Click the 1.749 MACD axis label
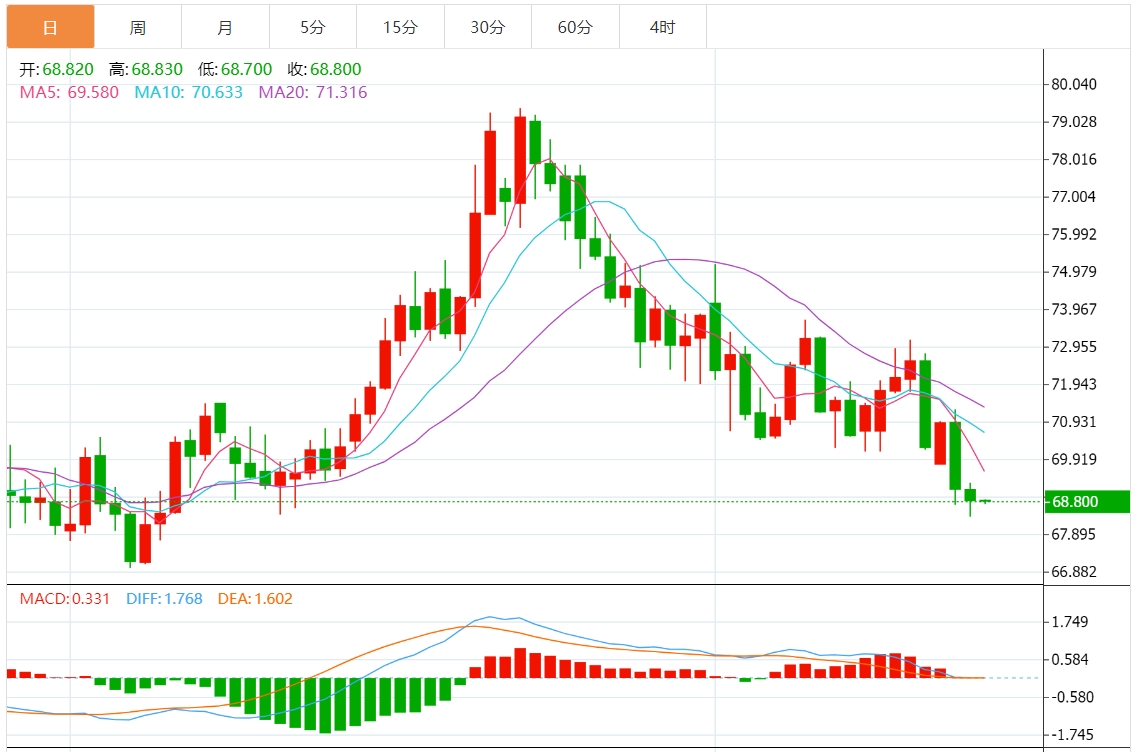1139x752 pixels. point(1070,622)
